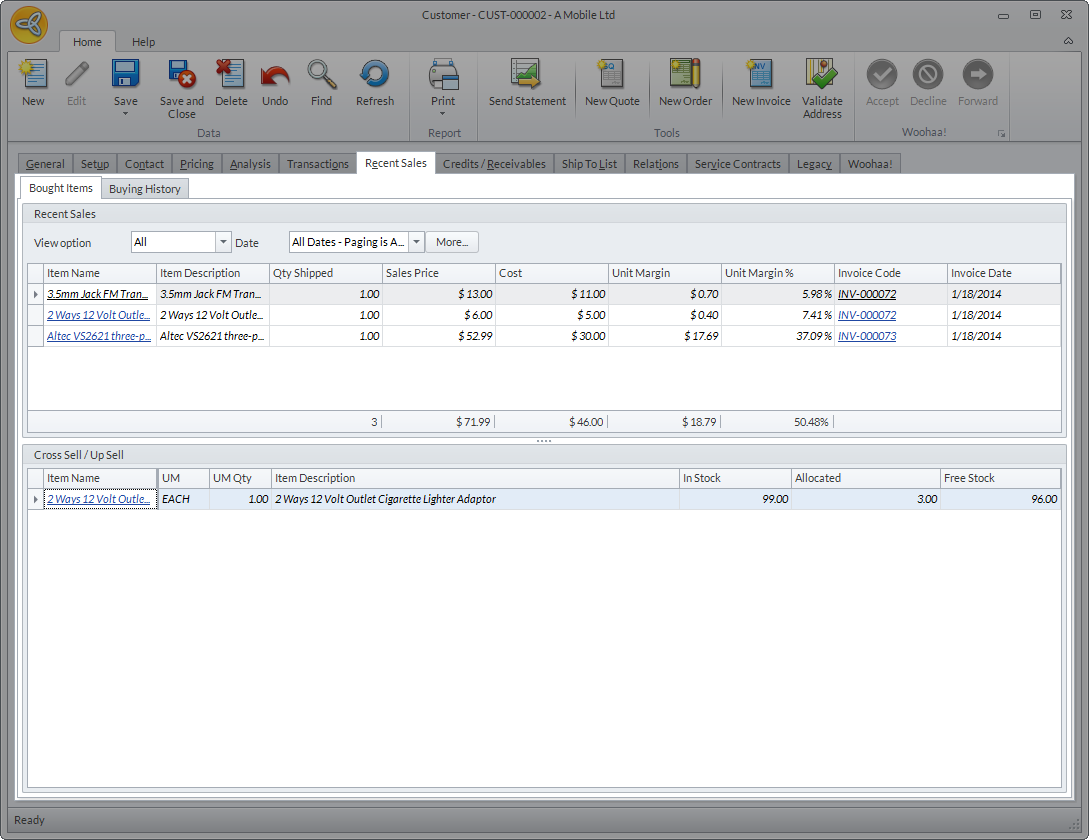
Task: Open the View option dropdown
Action: (223, 242)
